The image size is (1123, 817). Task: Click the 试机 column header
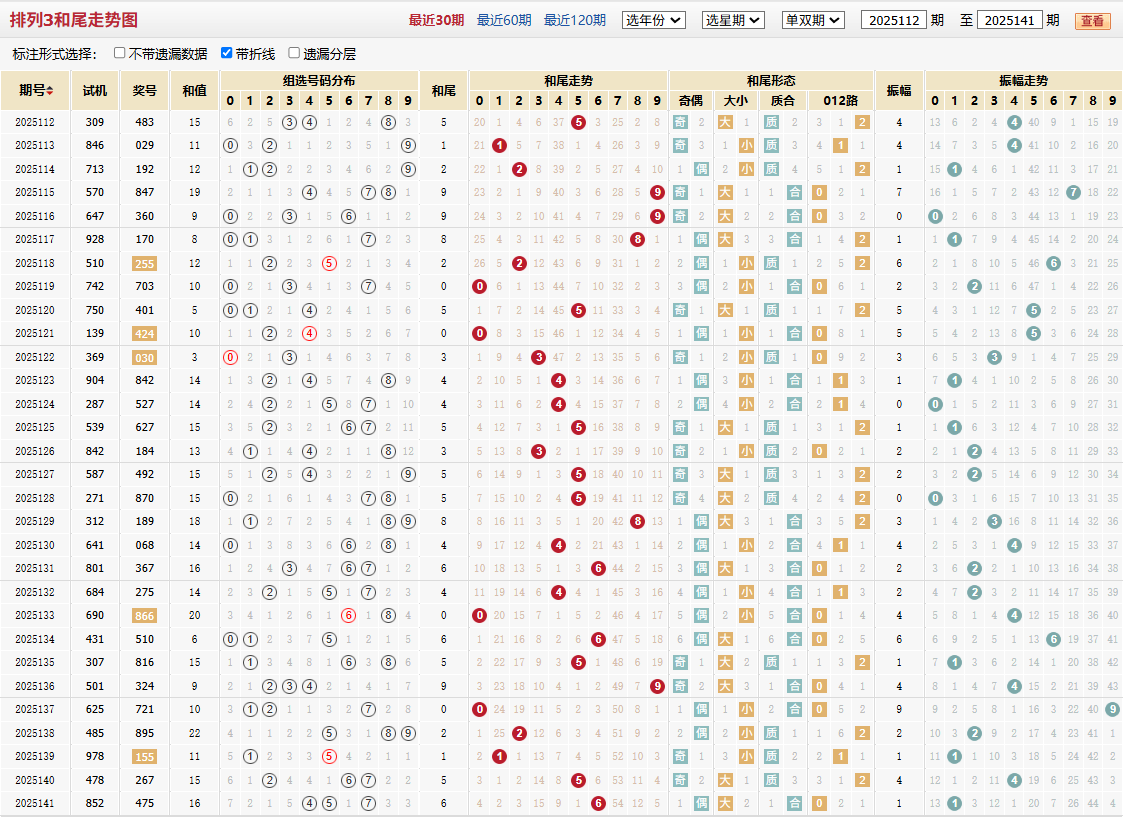(x=95, y=90)
